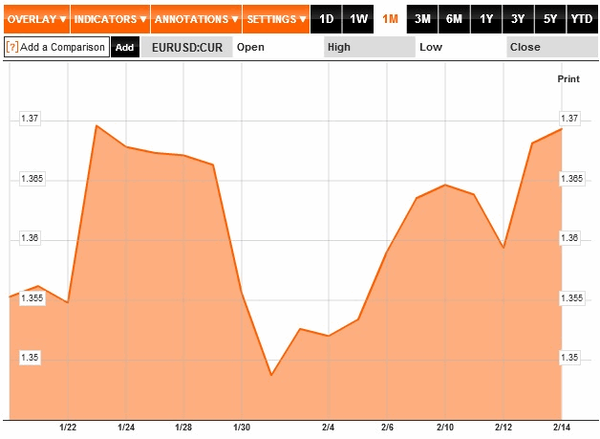Click the left 1.365 axis label
The width and height of the screenshot is (600, 439).
[32, 179]
